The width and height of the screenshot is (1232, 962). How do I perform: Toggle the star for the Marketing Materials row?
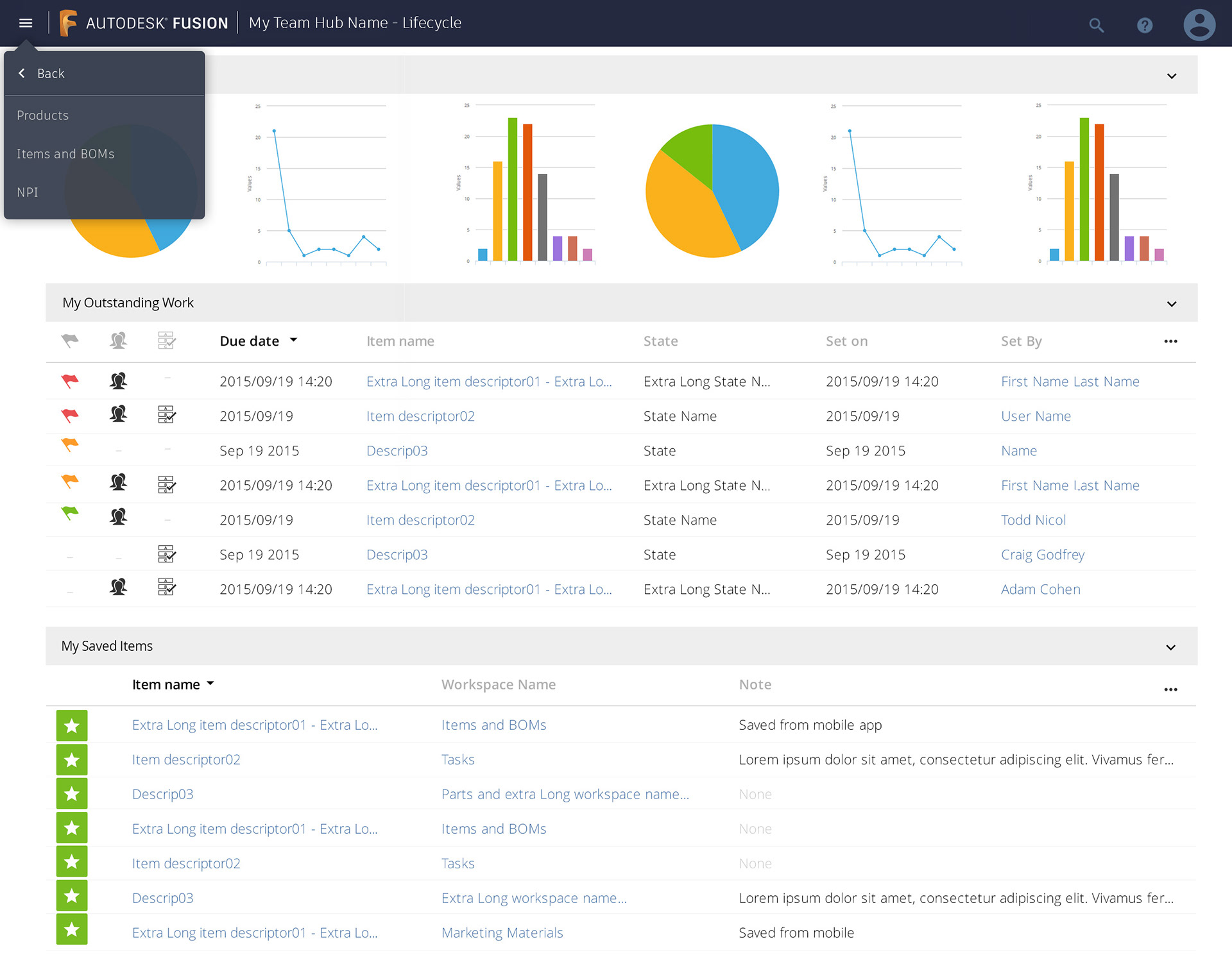pyautogui.click(x=72, y=929)
